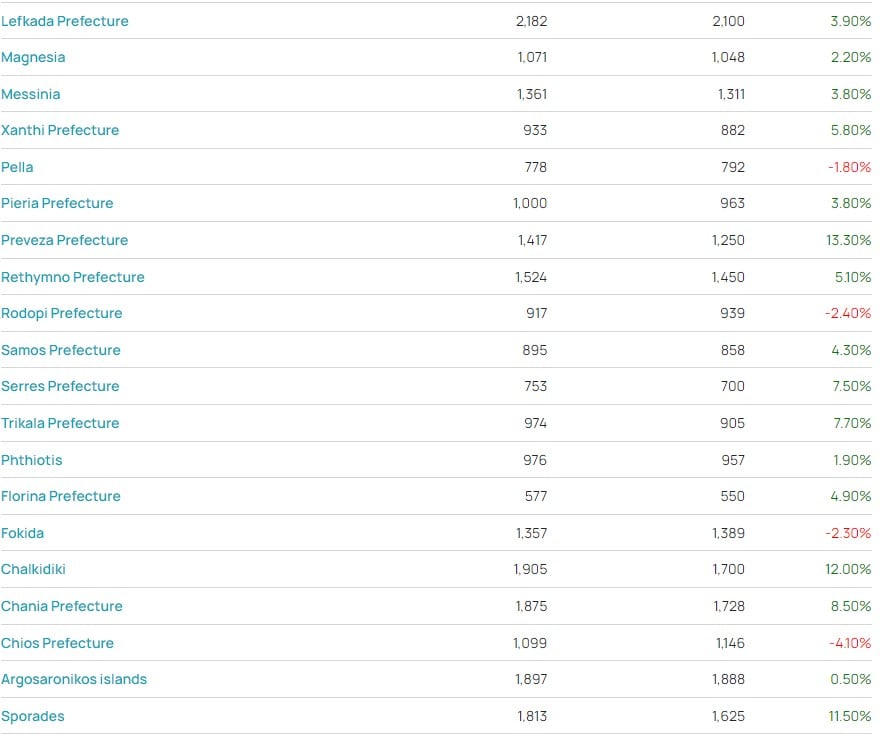Select the Trikala Prefecture link

(60, 423)
